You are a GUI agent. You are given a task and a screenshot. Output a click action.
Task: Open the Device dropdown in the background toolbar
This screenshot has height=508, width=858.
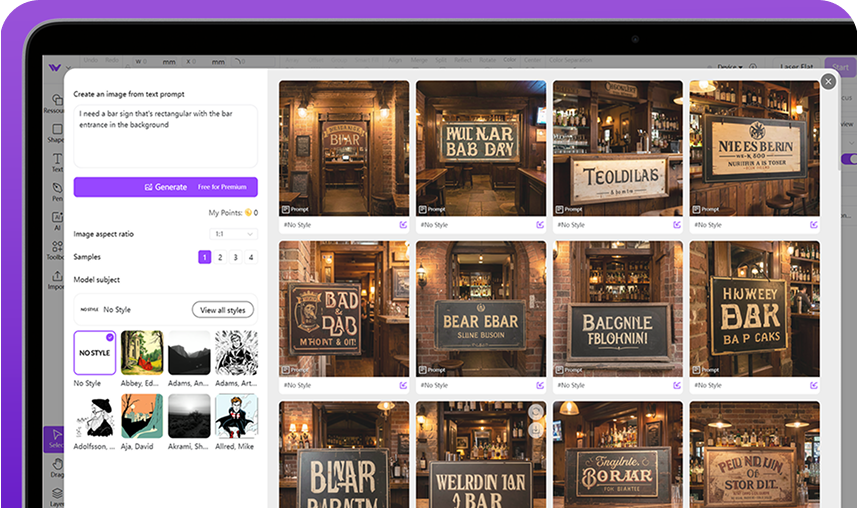[x=730, y=67]
